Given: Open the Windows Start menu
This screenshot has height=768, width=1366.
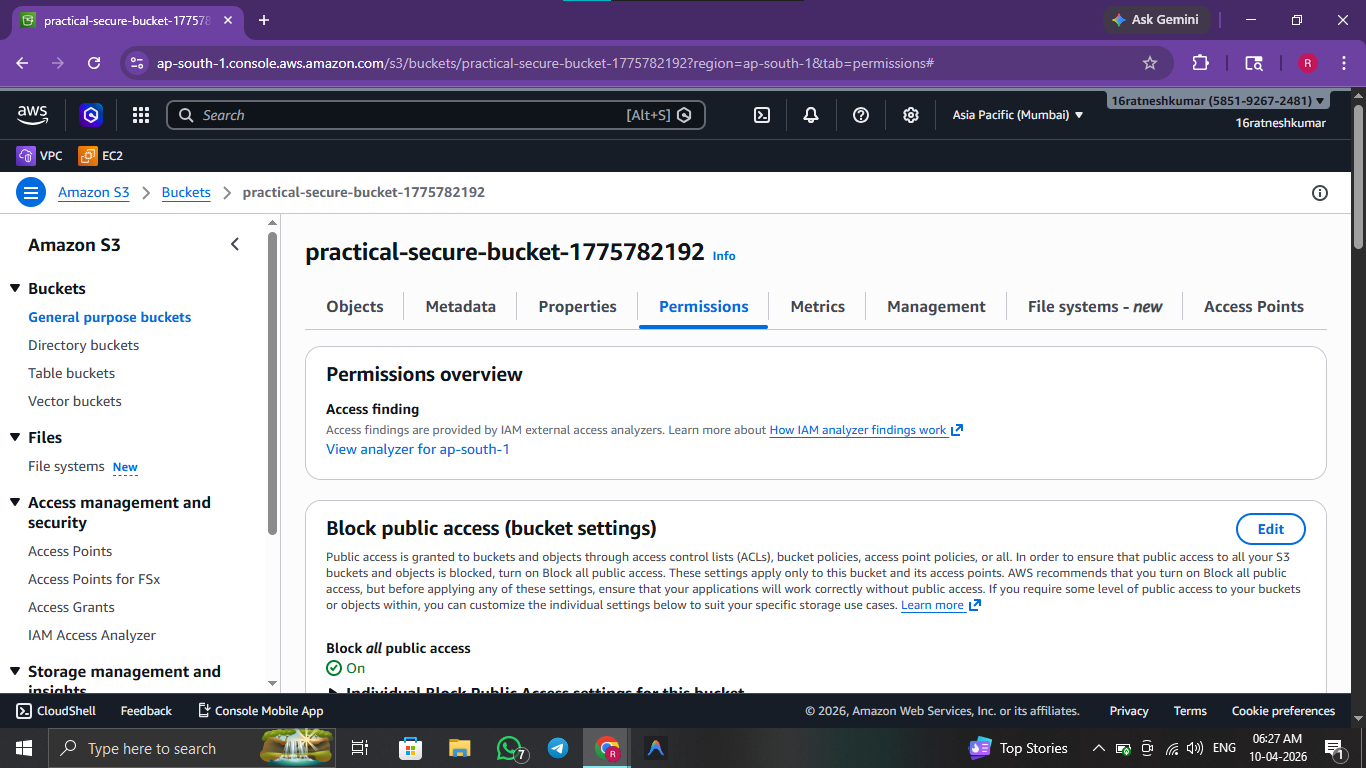Looking at the screenshot, I should pos(23,748).
